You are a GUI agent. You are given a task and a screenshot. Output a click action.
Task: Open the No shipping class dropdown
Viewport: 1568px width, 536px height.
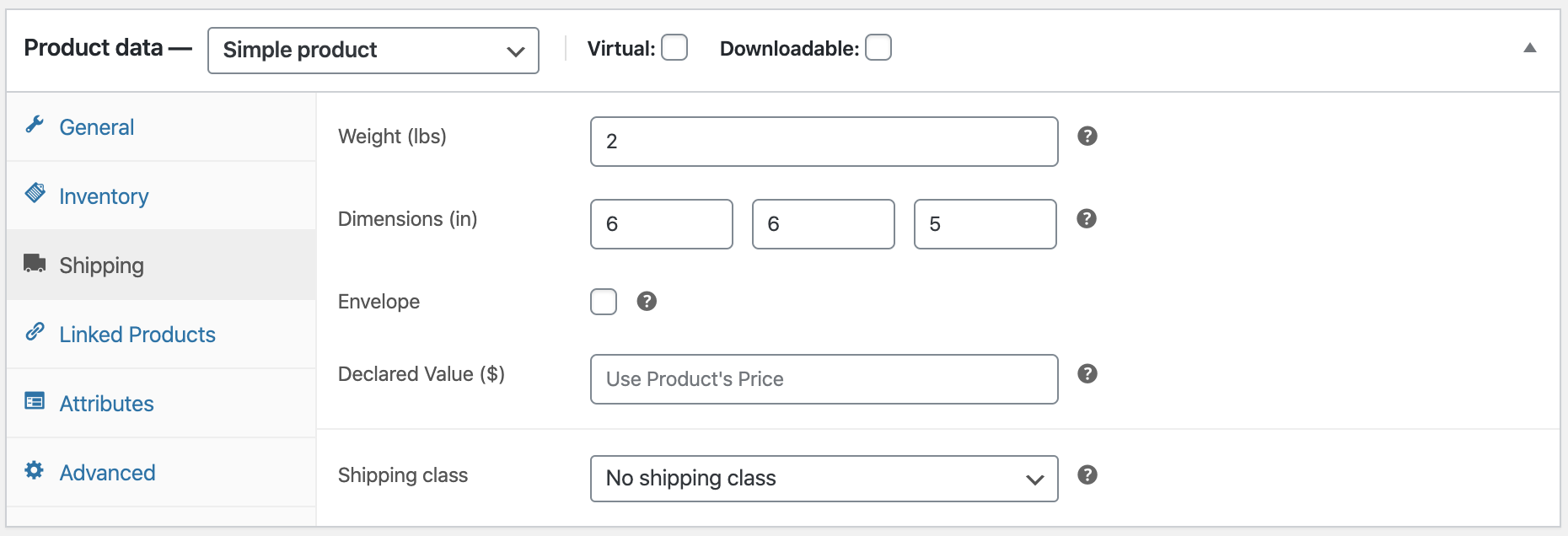(x=824, y=479)
